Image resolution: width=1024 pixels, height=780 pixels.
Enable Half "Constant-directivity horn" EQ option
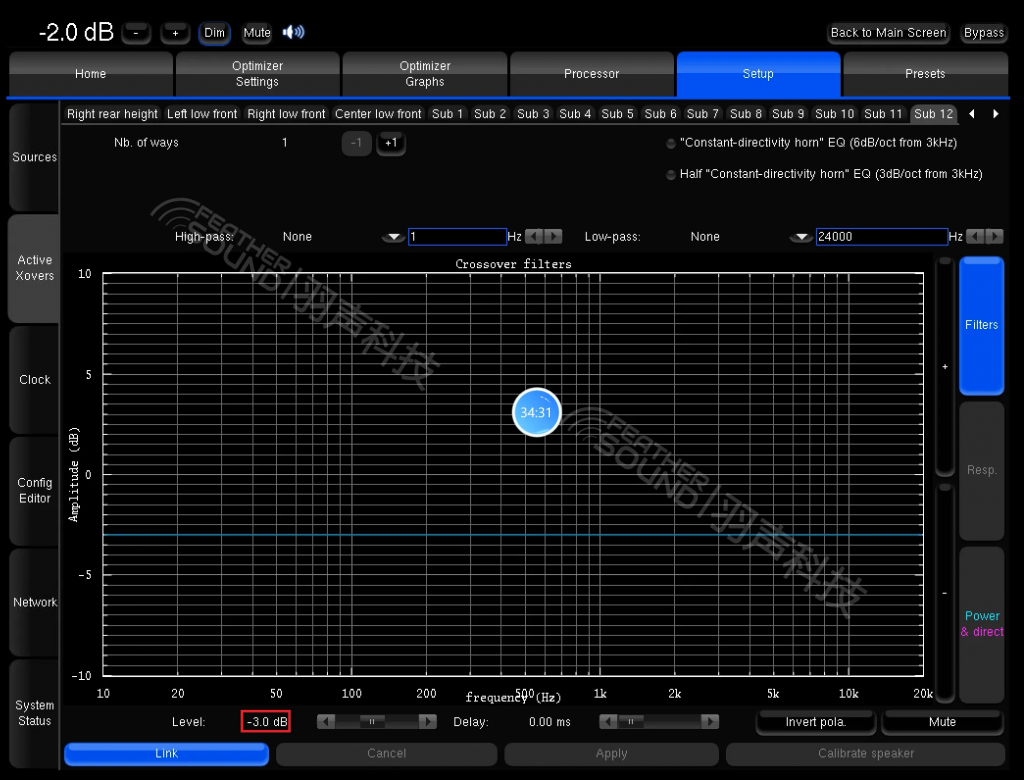[x=671, y=174]
